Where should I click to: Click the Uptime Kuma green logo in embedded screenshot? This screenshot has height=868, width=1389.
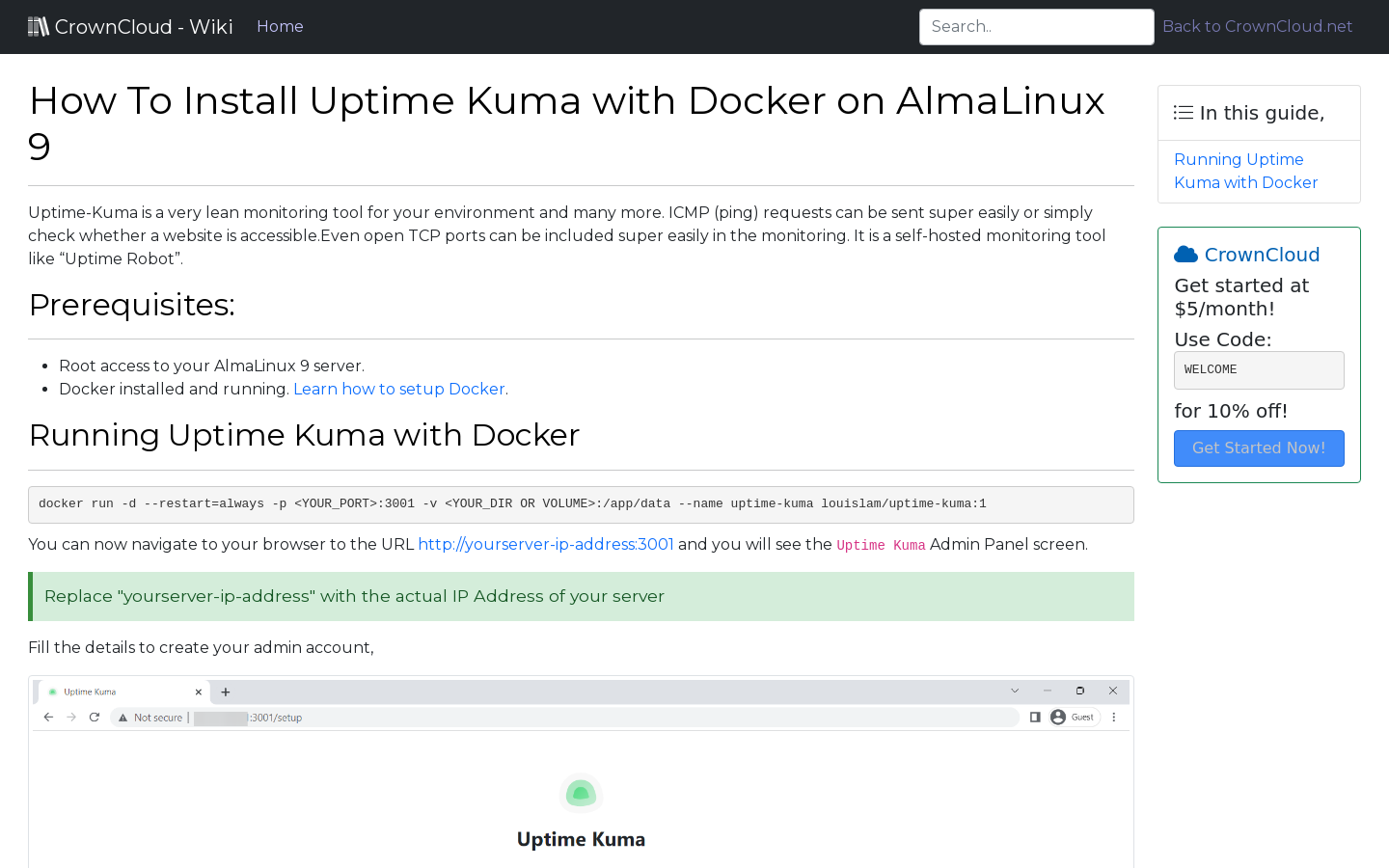[581, 794]
